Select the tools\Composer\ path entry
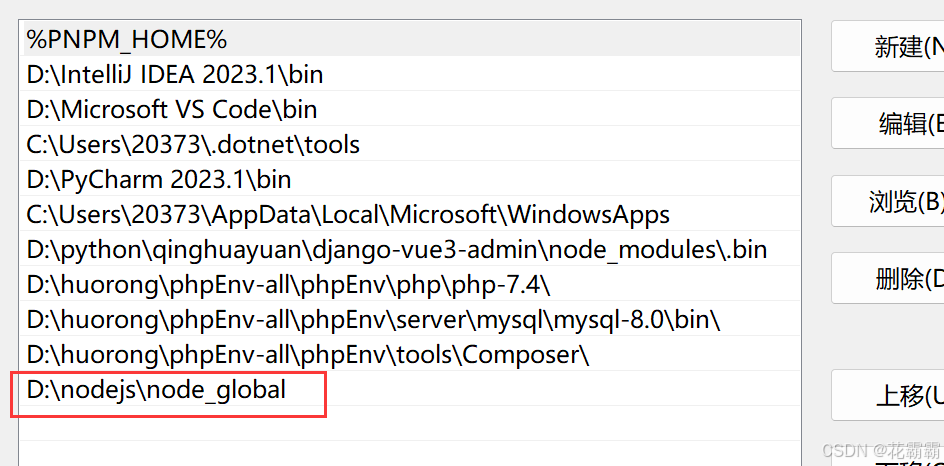The height and width of the screenshot is (466, 944). tap(411, 354)
